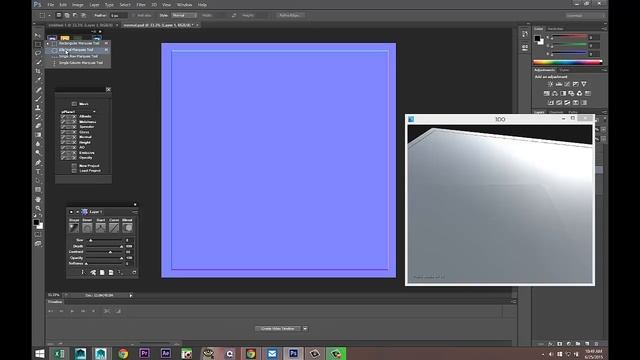Add a Black & White adjustment
The height and width of the screenshot is (360, 640).
(563, 93)
